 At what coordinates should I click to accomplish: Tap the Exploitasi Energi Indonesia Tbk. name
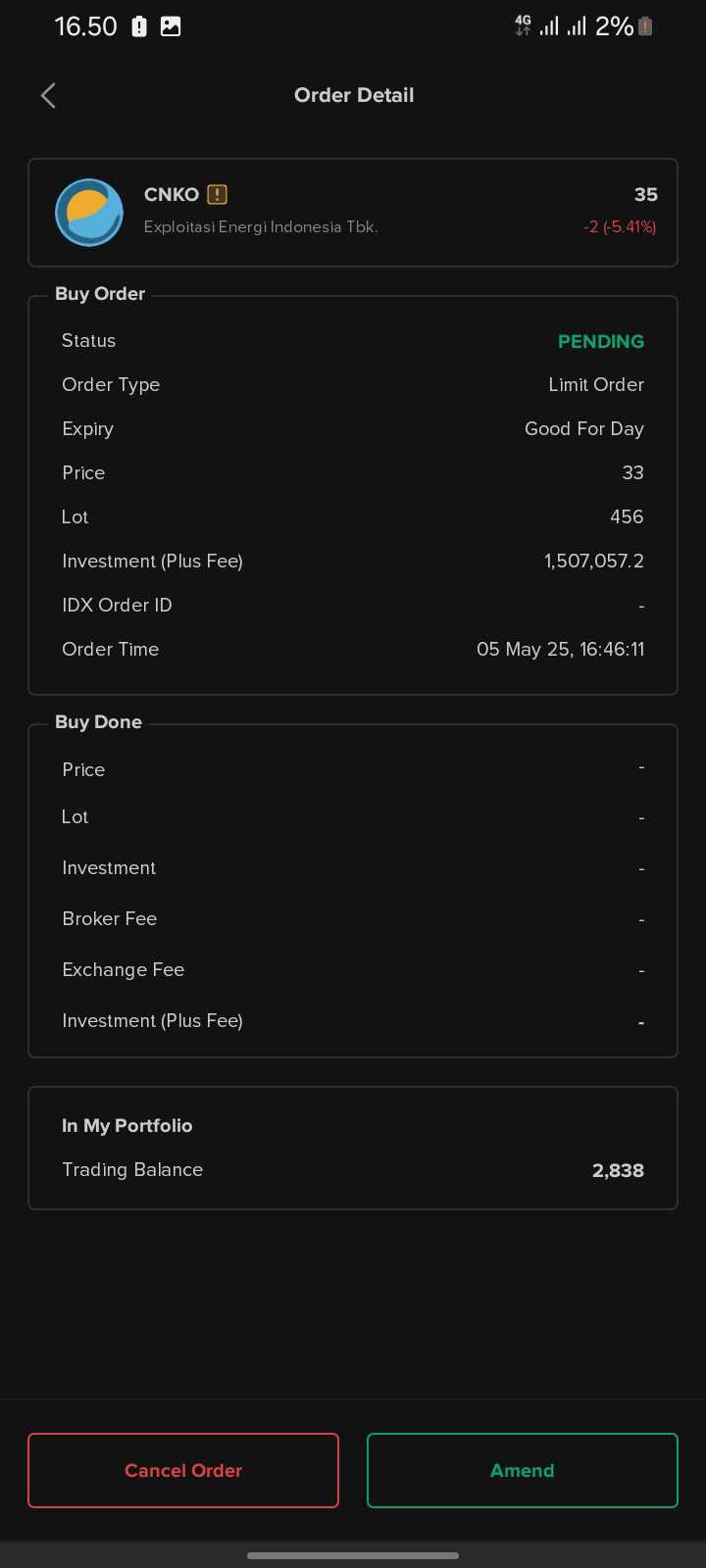(261, 226)
